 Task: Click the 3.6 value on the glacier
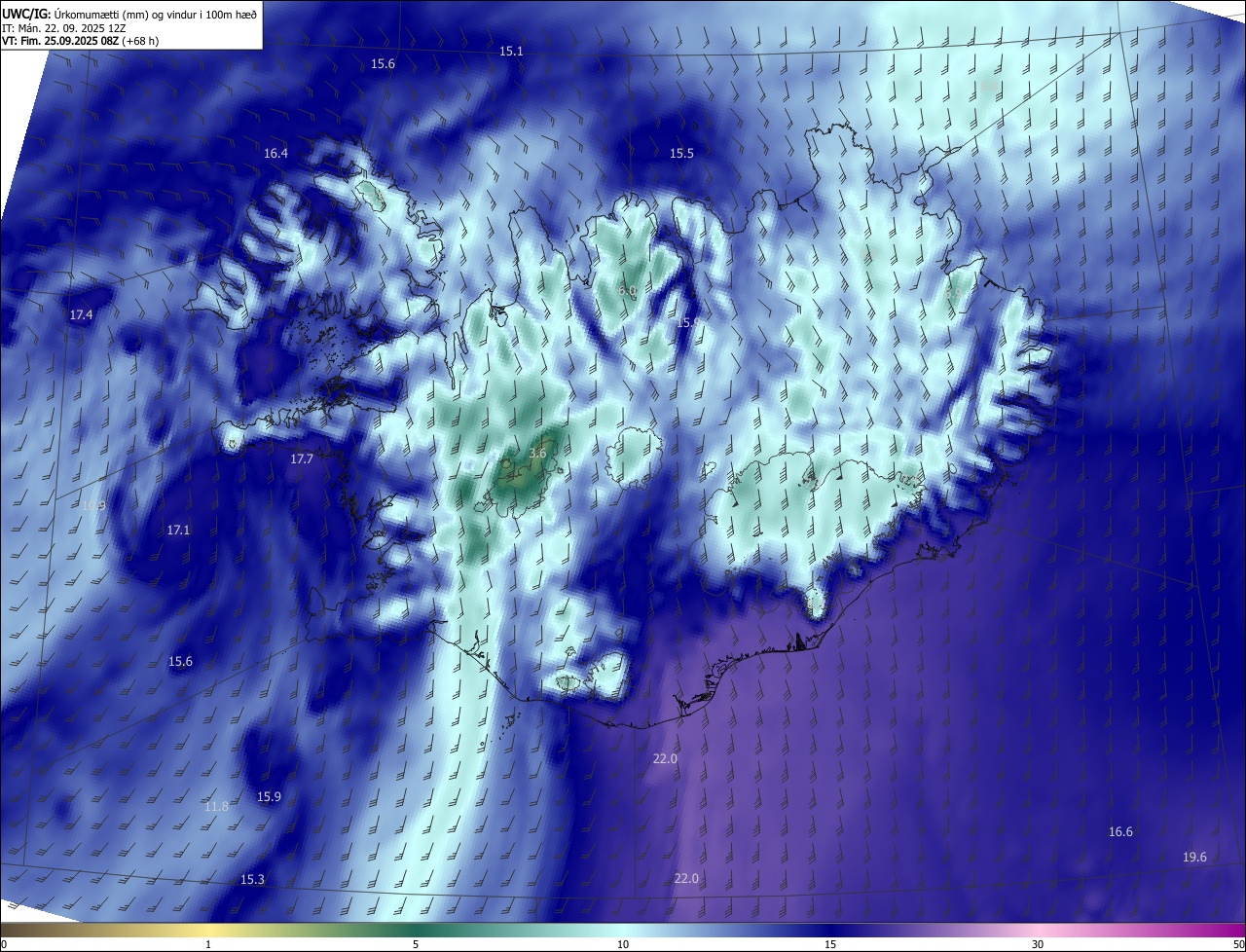(537, 454)
